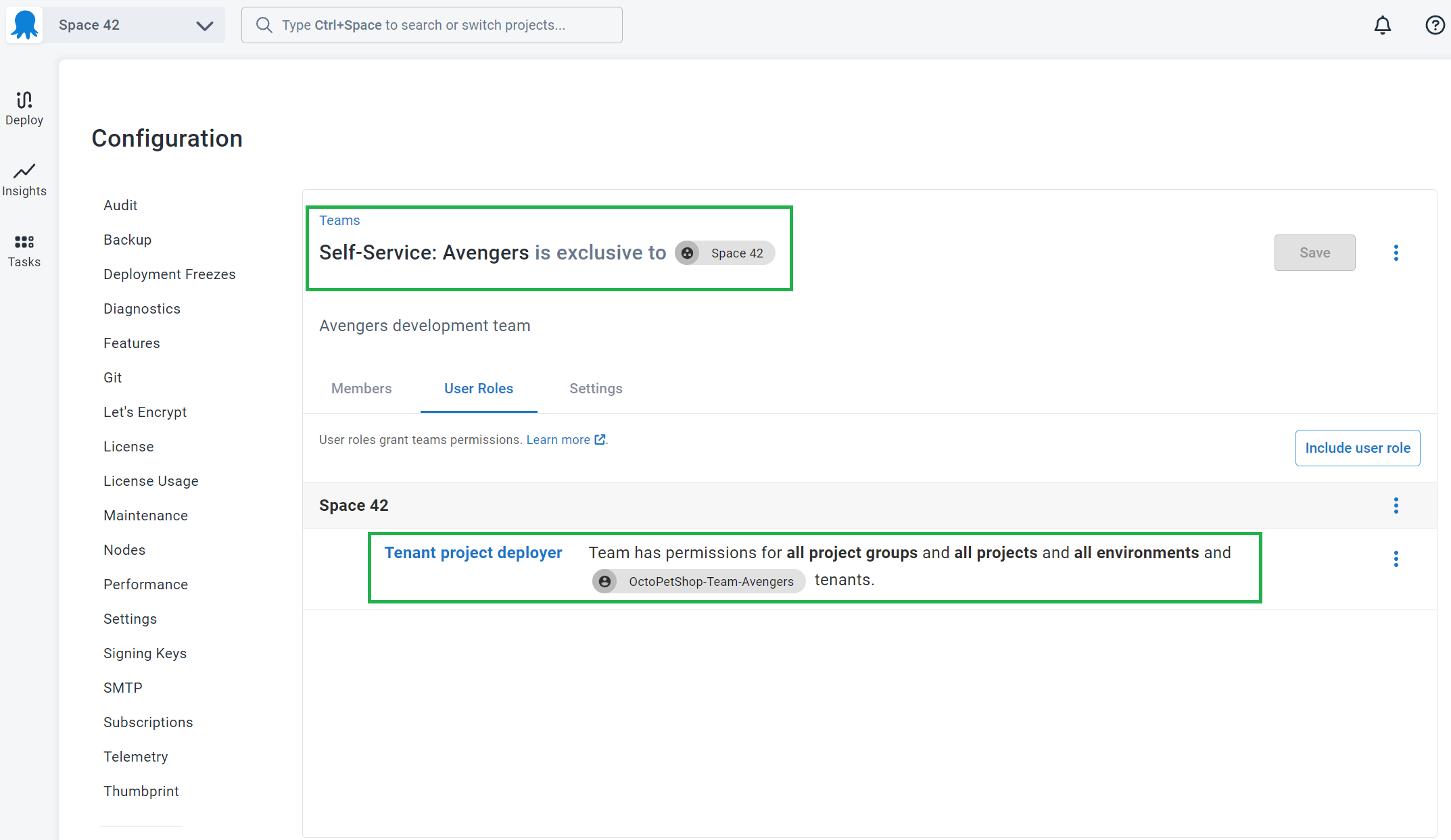Open the Tasks section in sidebar
Screen dimensions: 1451x840
click(24, 251)
